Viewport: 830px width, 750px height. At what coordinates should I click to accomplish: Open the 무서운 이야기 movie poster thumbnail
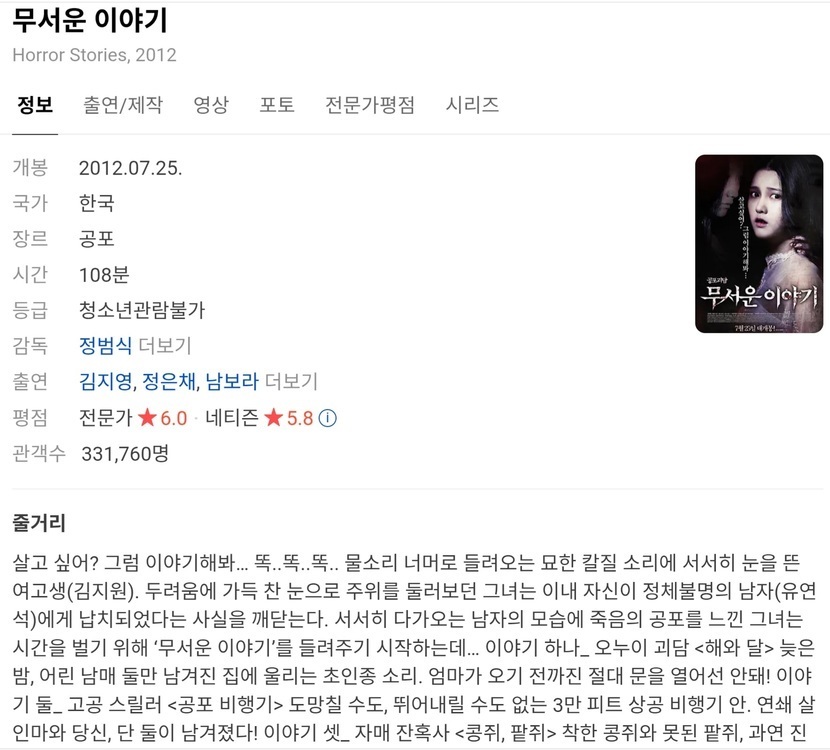(759, 244)
